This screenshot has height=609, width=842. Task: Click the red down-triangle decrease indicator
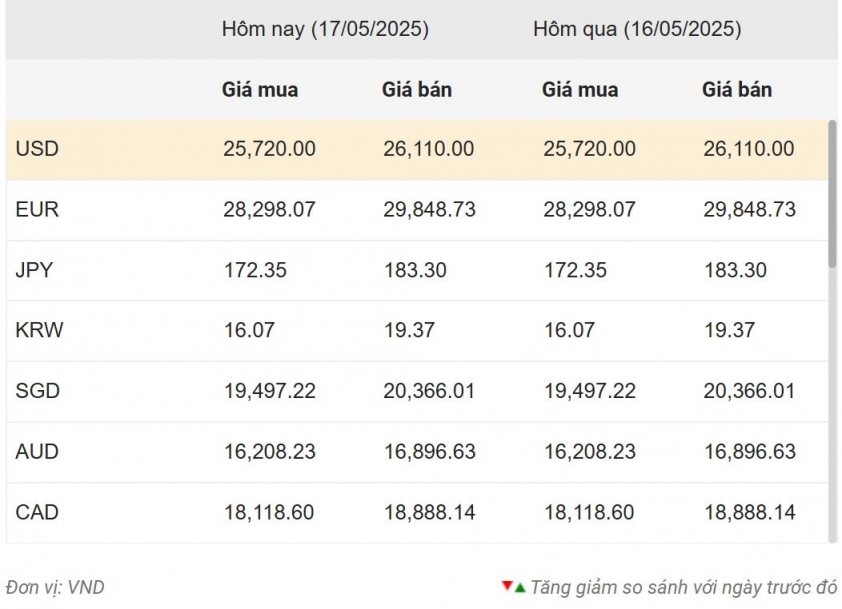pos(507,586)
